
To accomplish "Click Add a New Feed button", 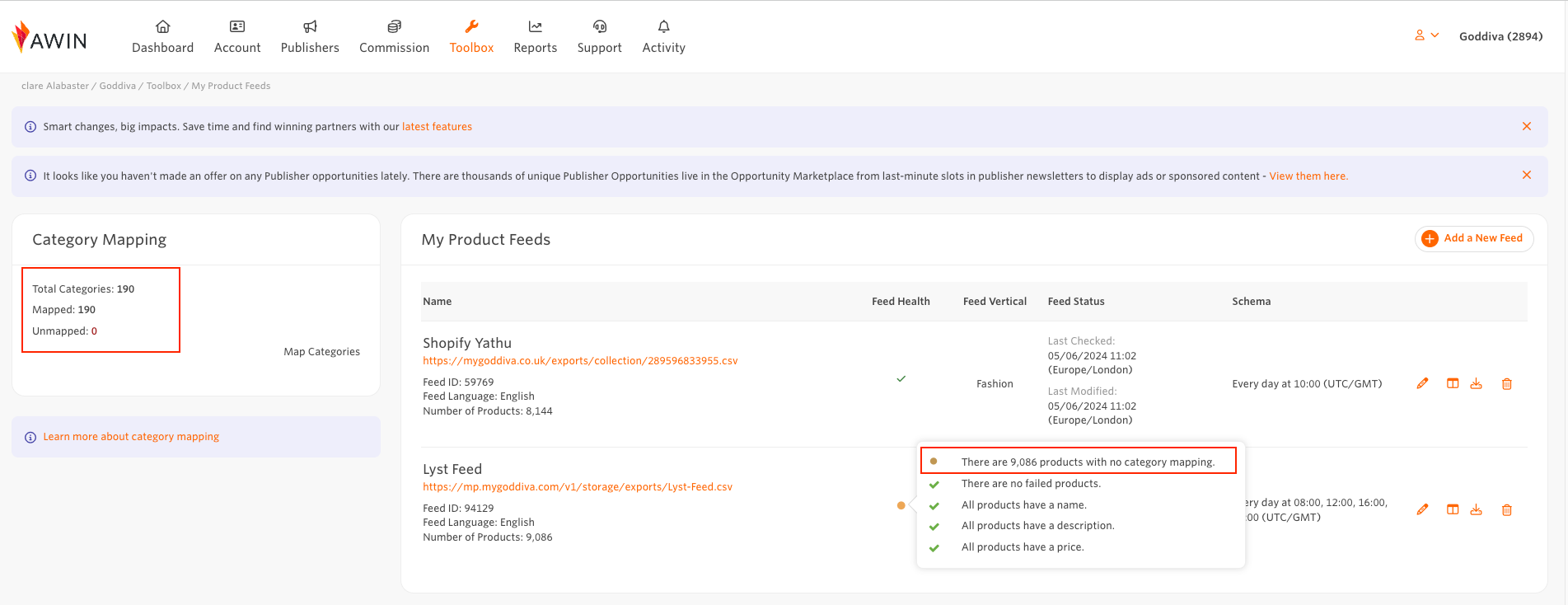I will click(x=1473, y=238).
